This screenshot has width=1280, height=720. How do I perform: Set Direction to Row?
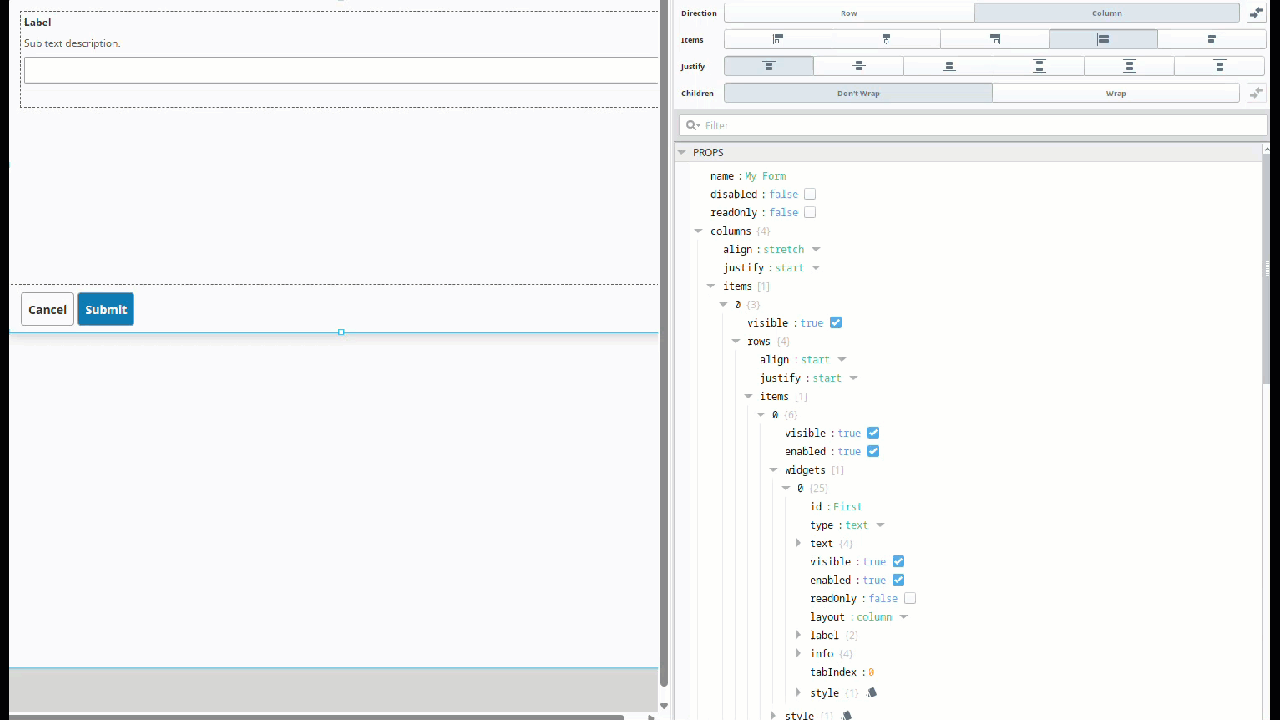click(x=849, y=13)
